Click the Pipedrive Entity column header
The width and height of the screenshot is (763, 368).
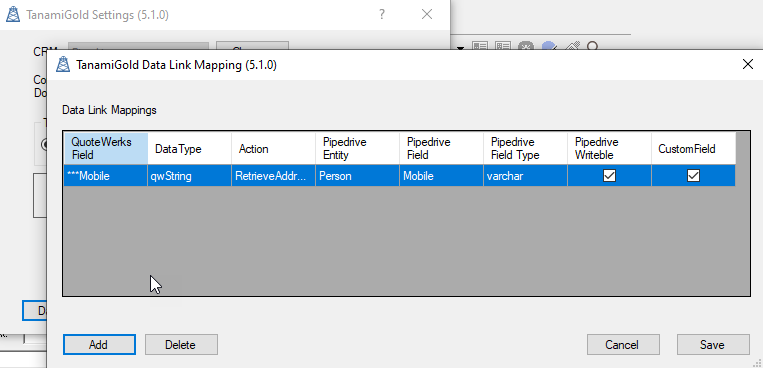[x=358, y=148]
